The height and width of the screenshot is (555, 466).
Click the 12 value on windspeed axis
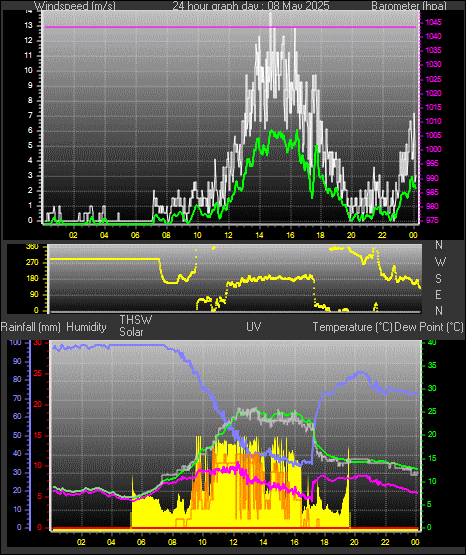click(28, 40)
